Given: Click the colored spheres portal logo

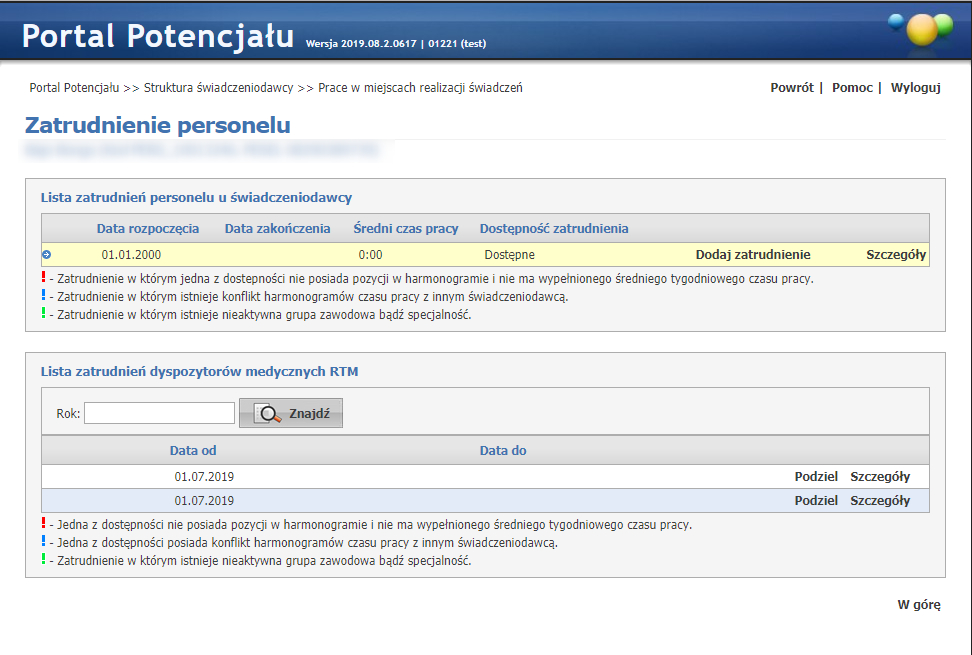Looking at the screenshot, I should [920, 30].
